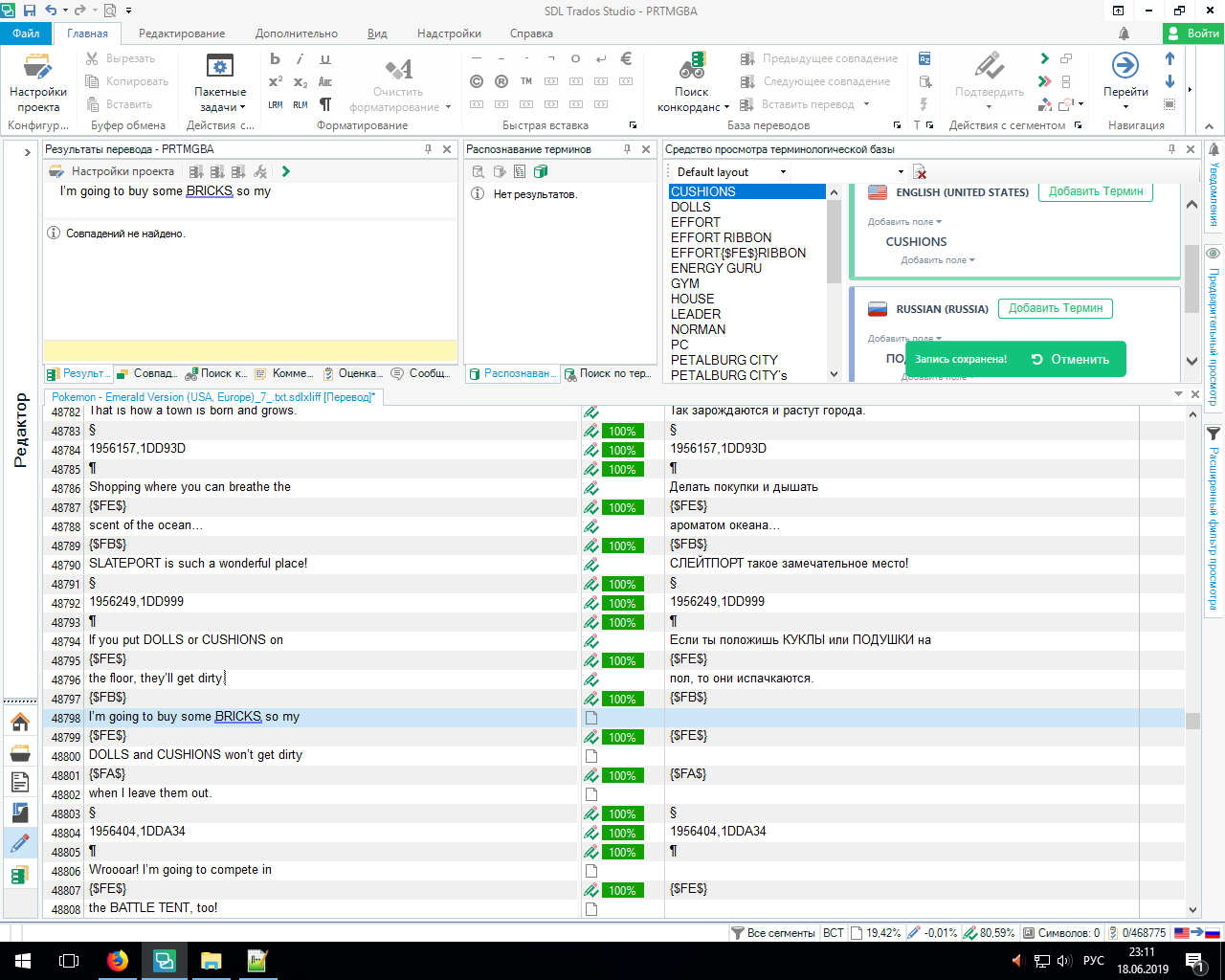Switch to the Редактирование ribbon tab
The image size is (1225, 980).
click(x=182, y=33)
